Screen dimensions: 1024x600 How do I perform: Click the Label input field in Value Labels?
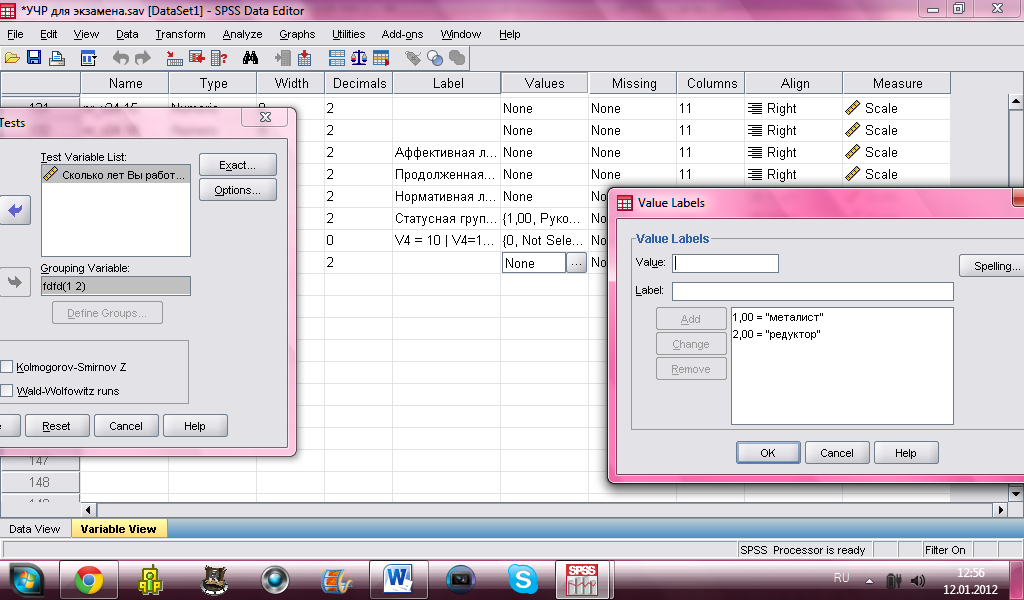pyautogui.click(x=812, y=291)
